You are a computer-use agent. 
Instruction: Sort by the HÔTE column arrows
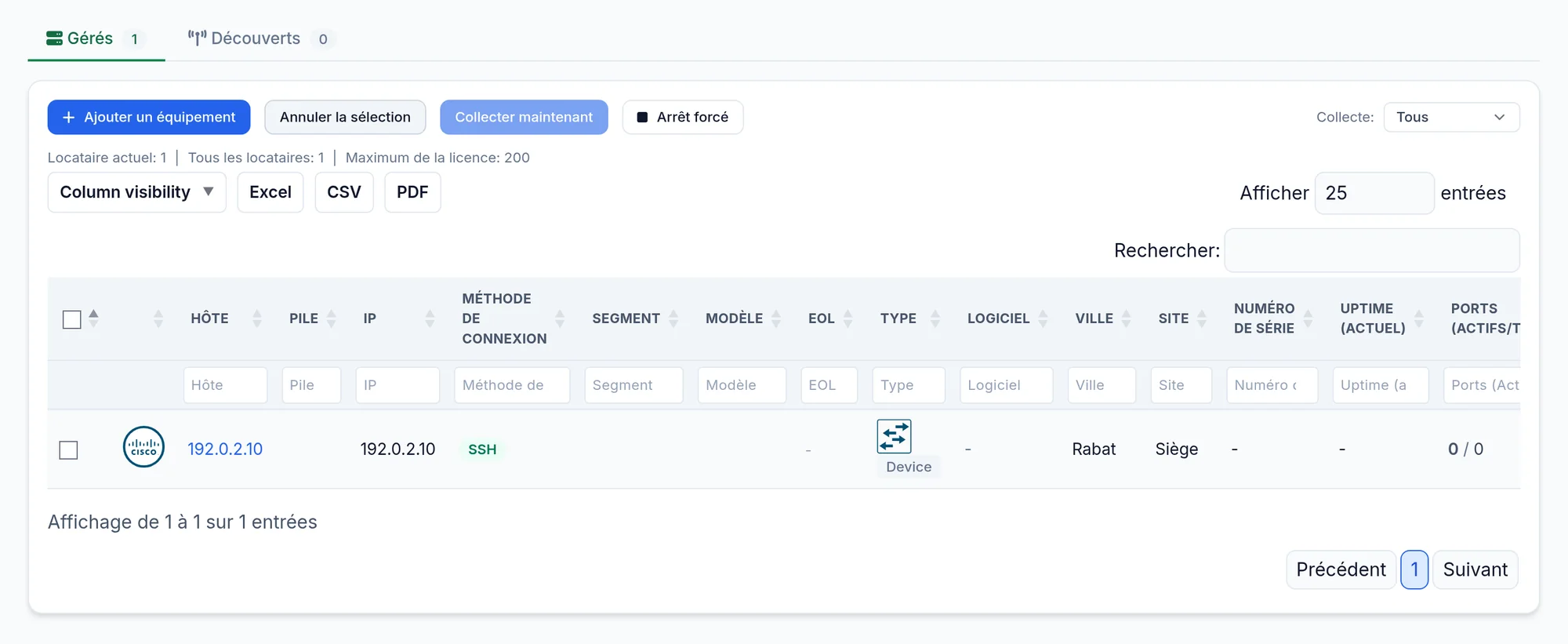pos(257,318)
